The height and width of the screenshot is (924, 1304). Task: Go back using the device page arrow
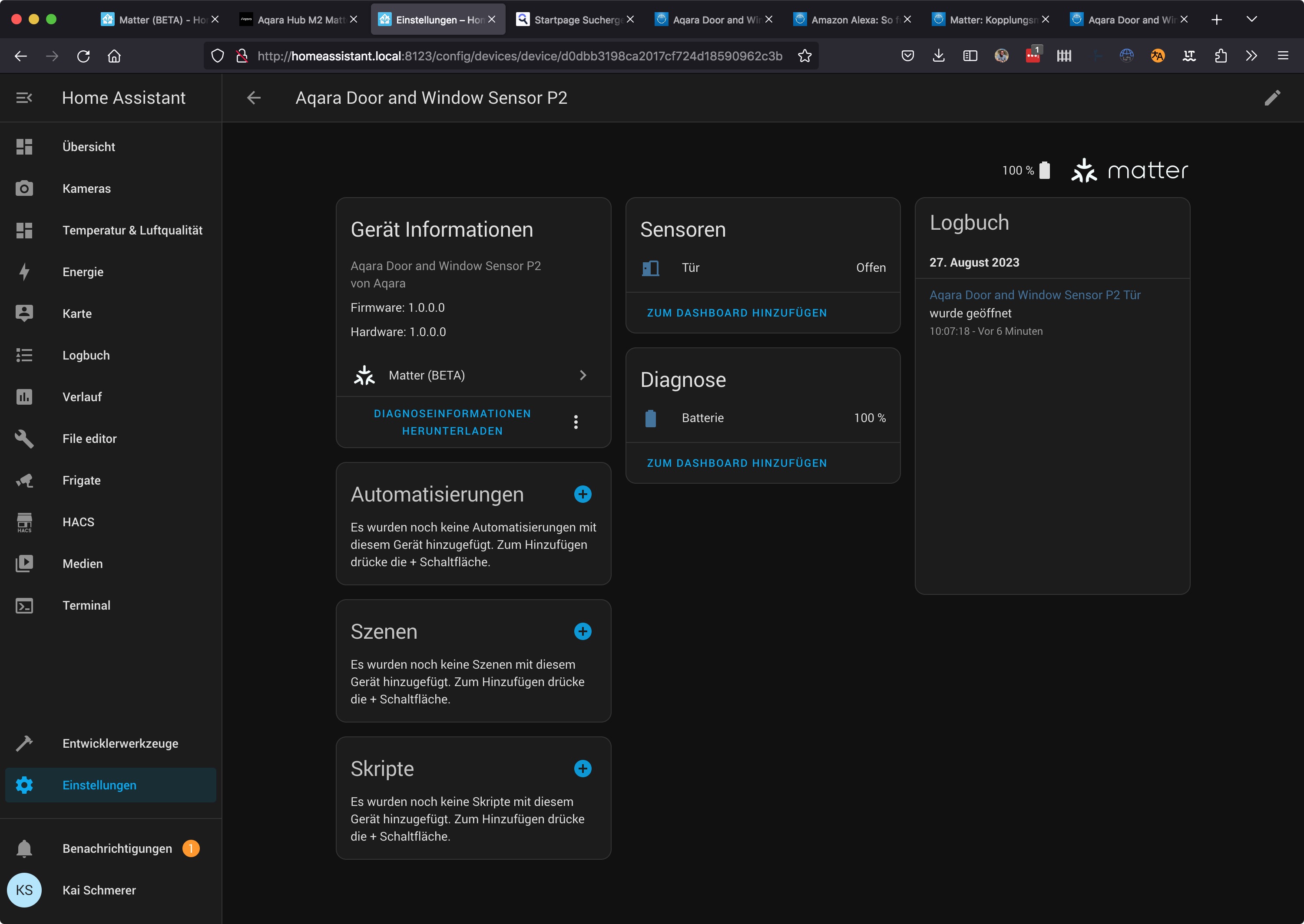click(x=254, y=98)
